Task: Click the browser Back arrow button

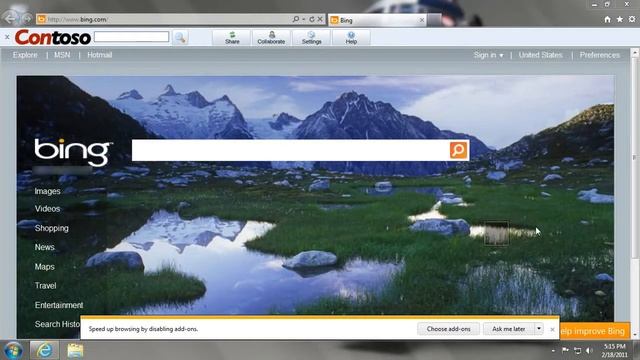Action: coord(10,18)
